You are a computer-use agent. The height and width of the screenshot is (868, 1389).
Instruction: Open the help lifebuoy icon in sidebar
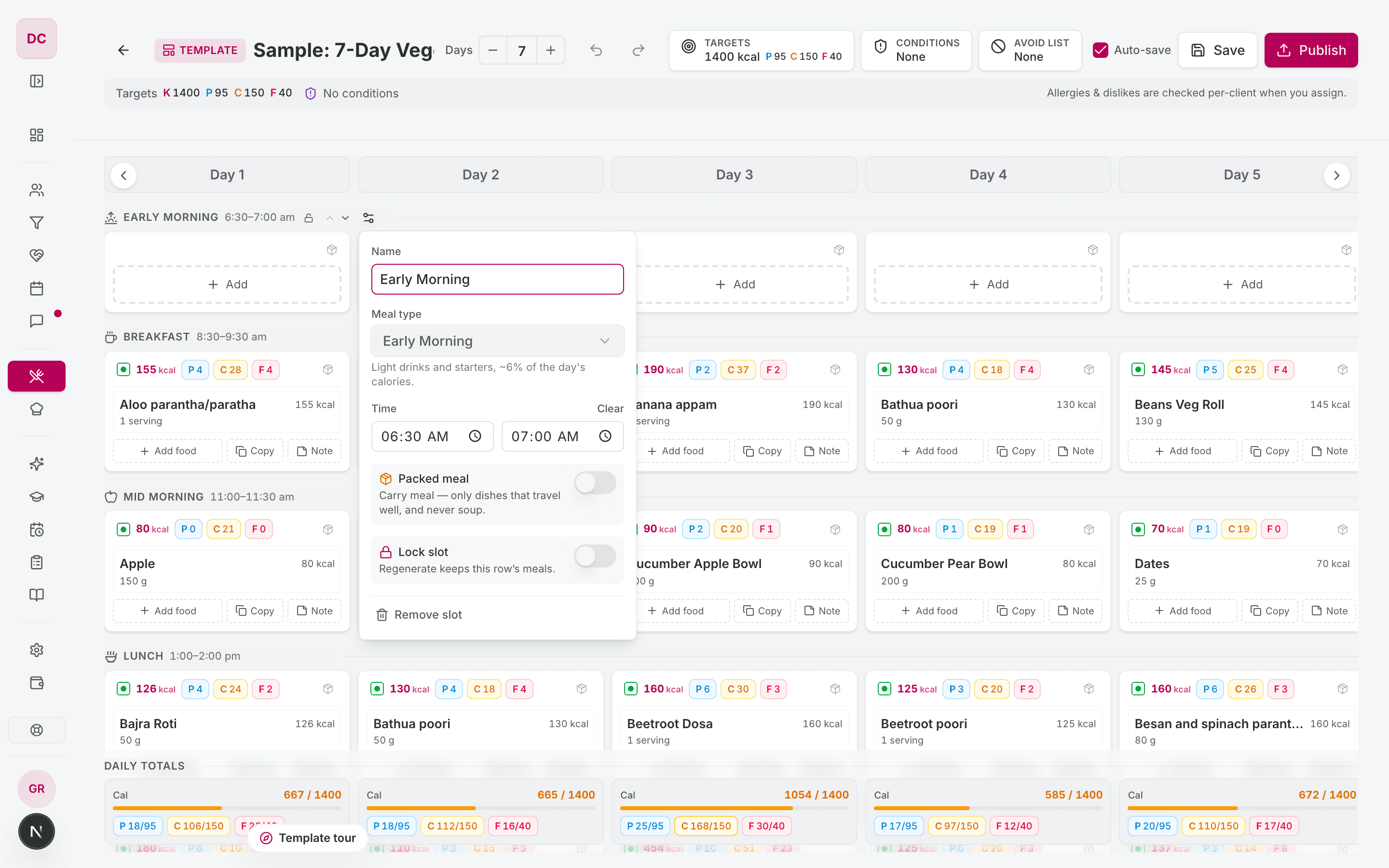[x=37, y=730]
